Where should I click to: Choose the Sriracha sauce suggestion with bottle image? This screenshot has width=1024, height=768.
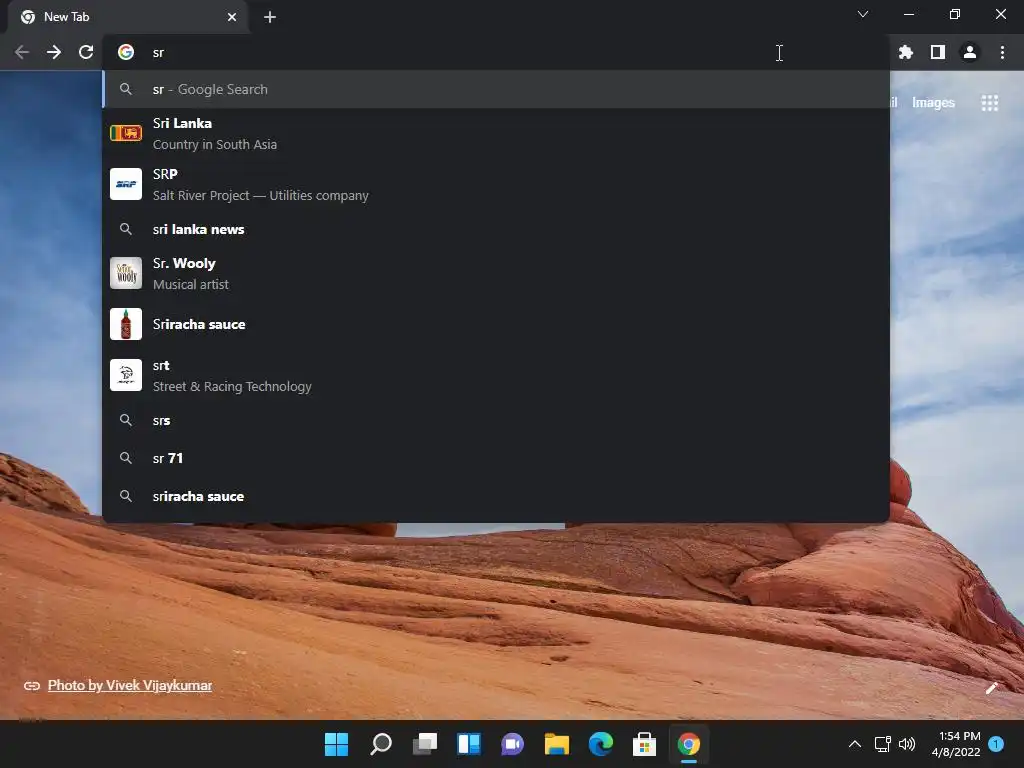click(496, 324)
